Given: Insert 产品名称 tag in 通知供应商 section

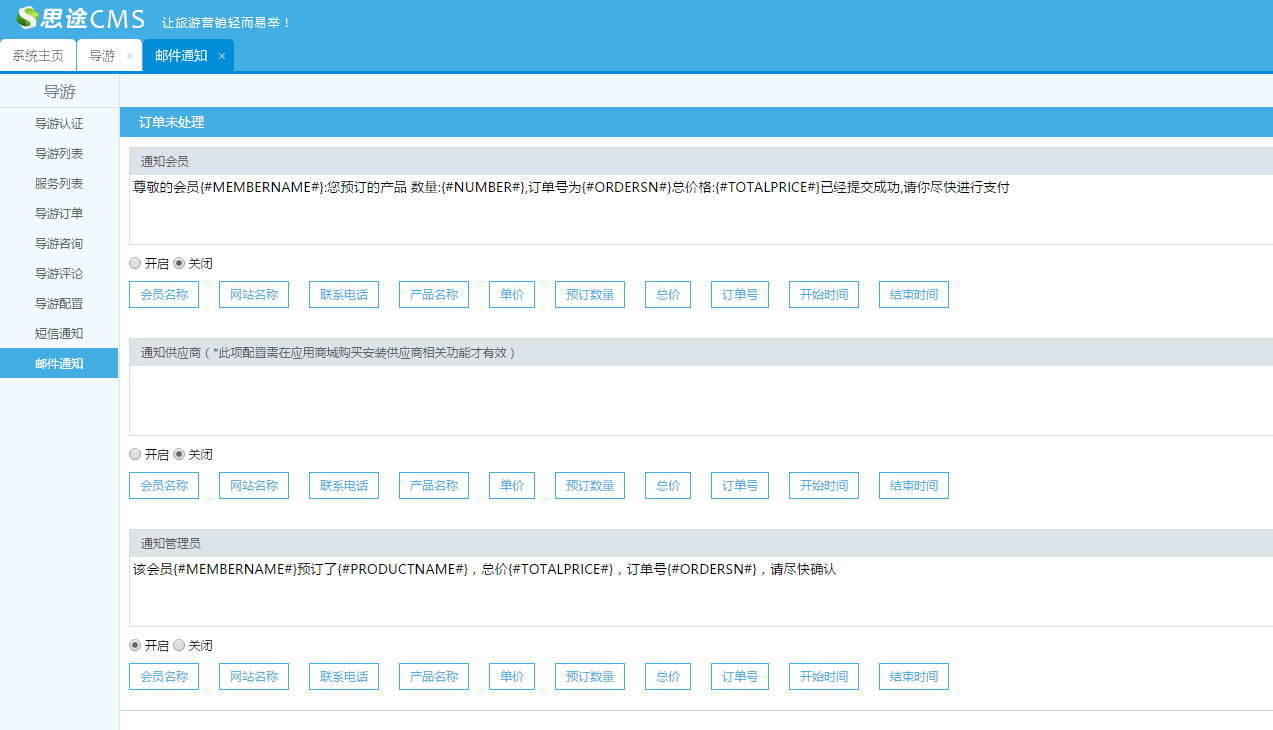Looking at the screenshot, I should [x=434, y=486].
